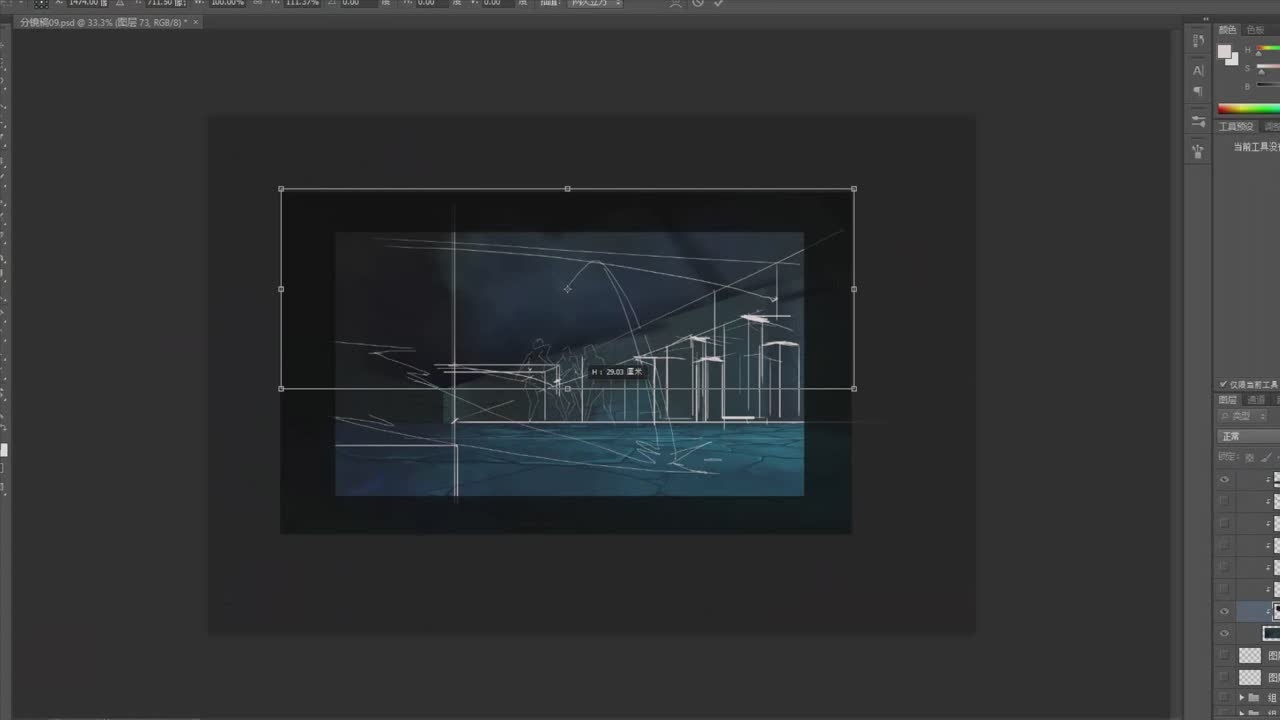Commit the transform with the checkmark icon
This screenshot has height=720, width=1280.
(x=718, y=3)
